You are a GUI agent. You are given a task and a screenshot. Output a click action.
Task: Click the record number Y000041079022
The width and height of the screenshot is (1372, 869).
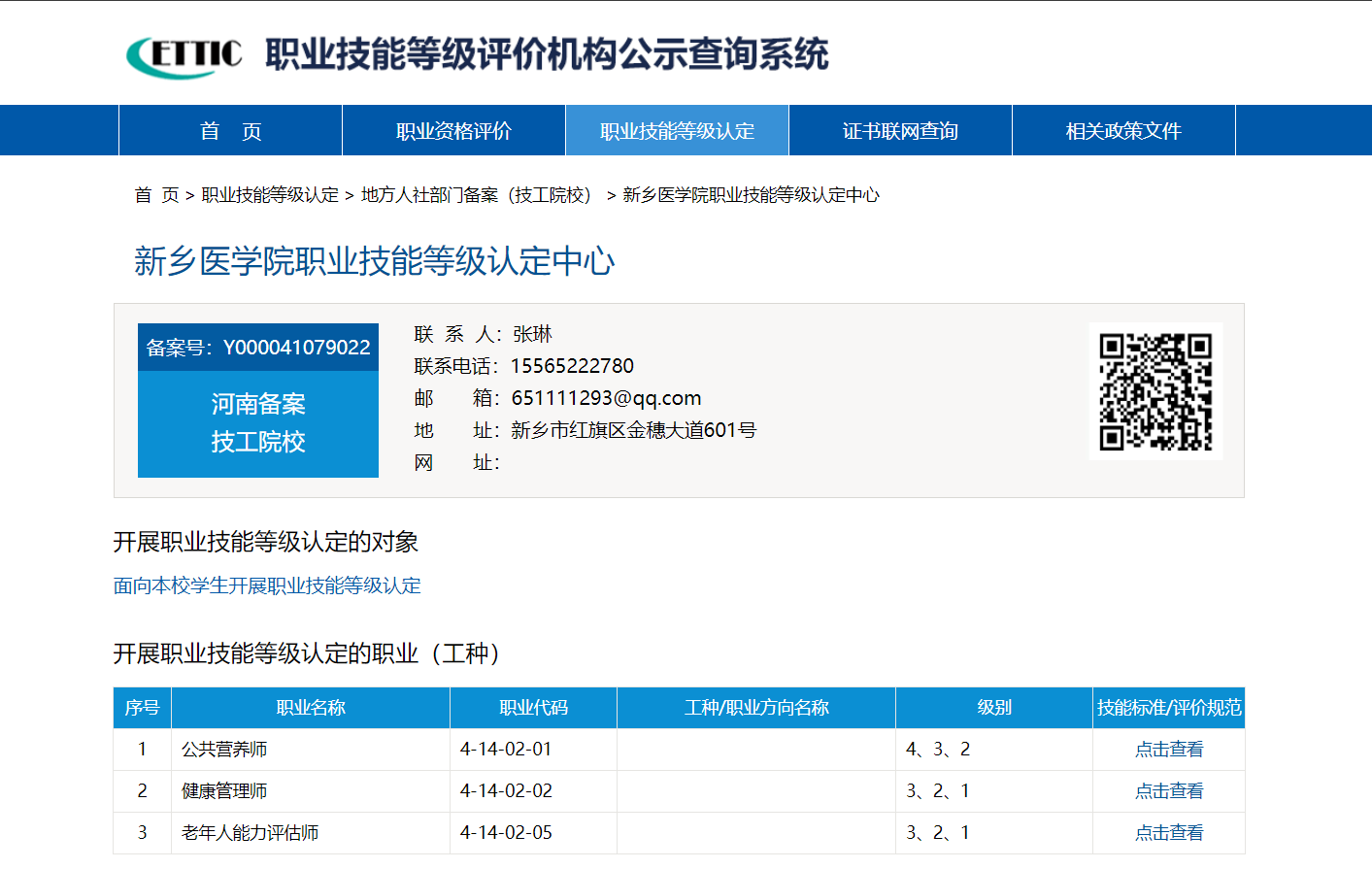(296, 348)
